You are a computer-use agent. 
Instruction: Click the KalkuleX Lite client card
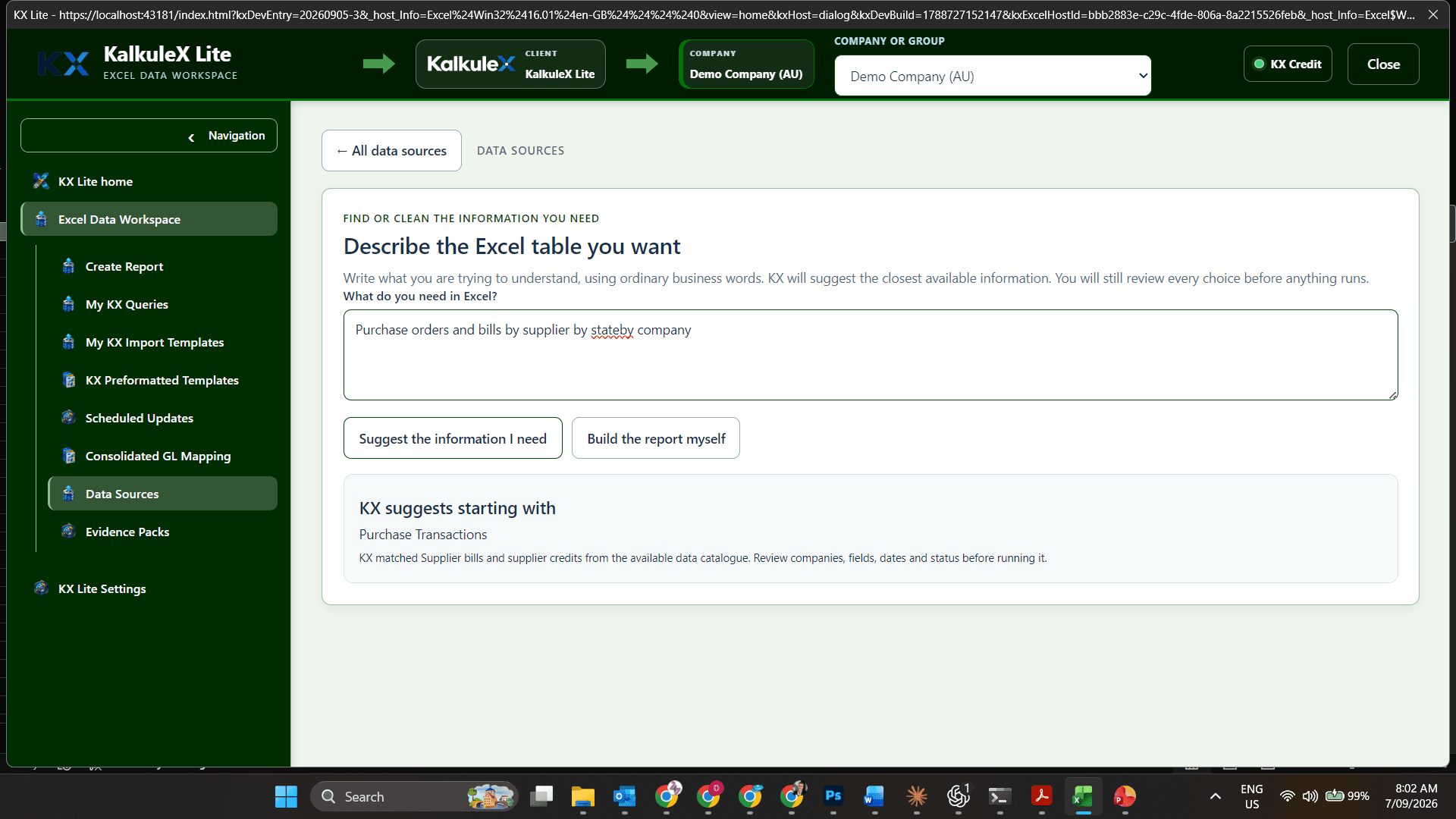click(510, 64)
